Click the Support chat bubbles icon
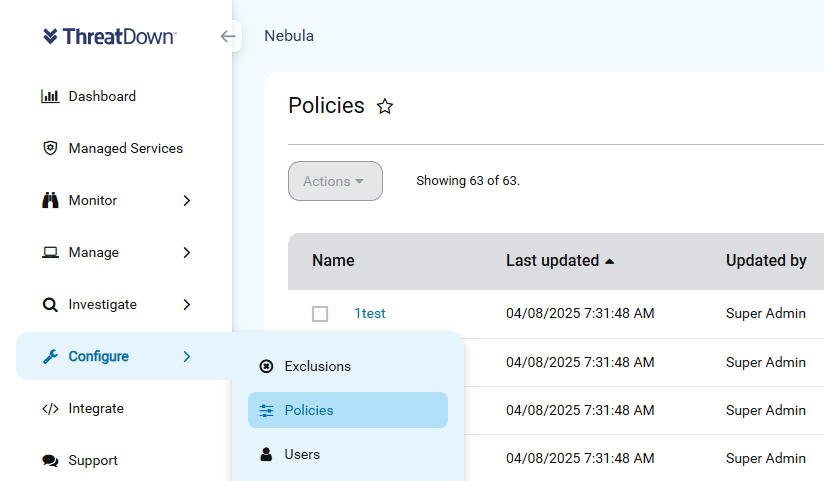Screen dimensions: 824x481 [50, 460]
